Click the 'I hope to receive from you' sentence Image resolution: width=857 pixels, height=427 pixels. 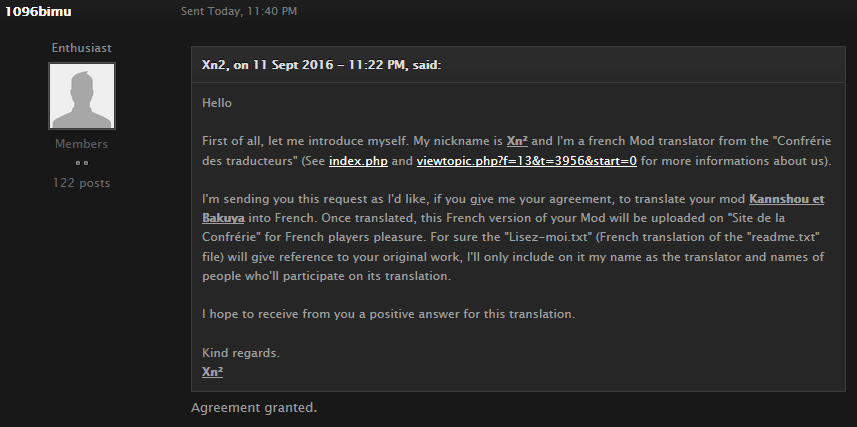389,314
